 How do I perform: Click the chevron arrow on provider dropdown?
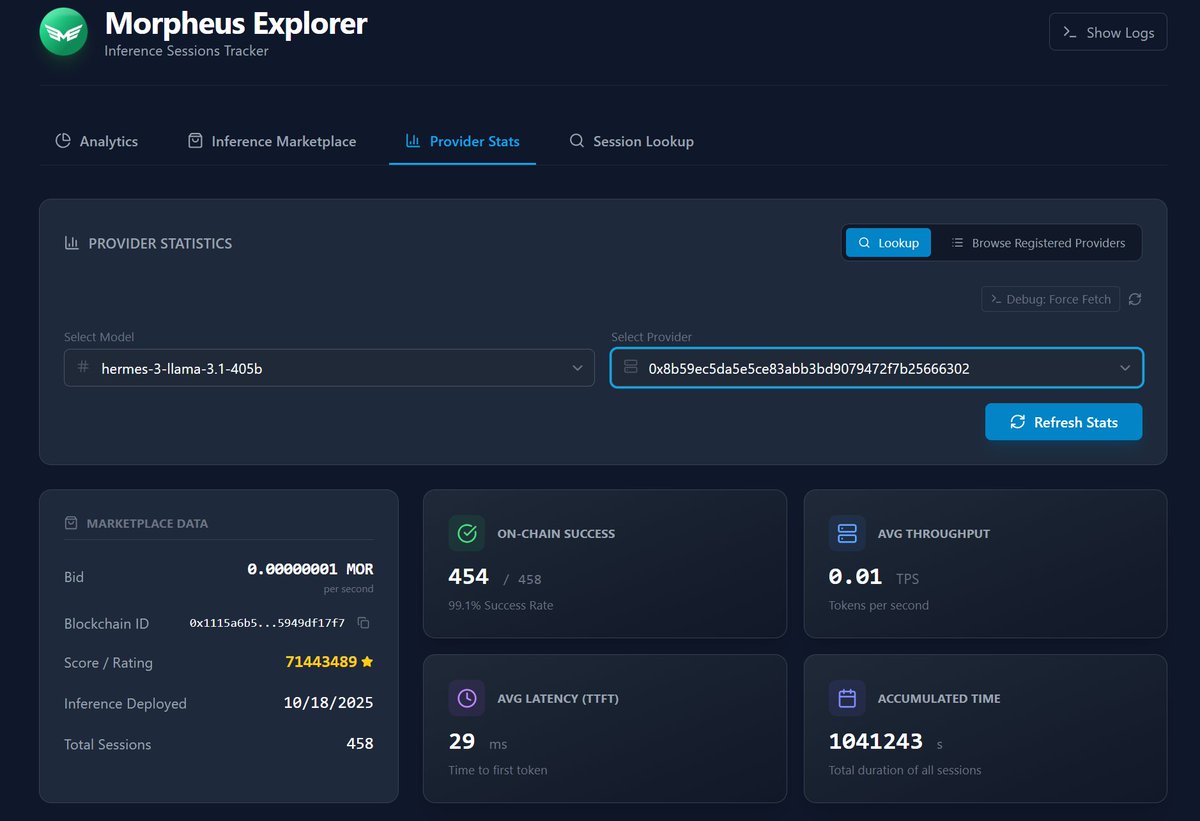[x=1125, y=368]
